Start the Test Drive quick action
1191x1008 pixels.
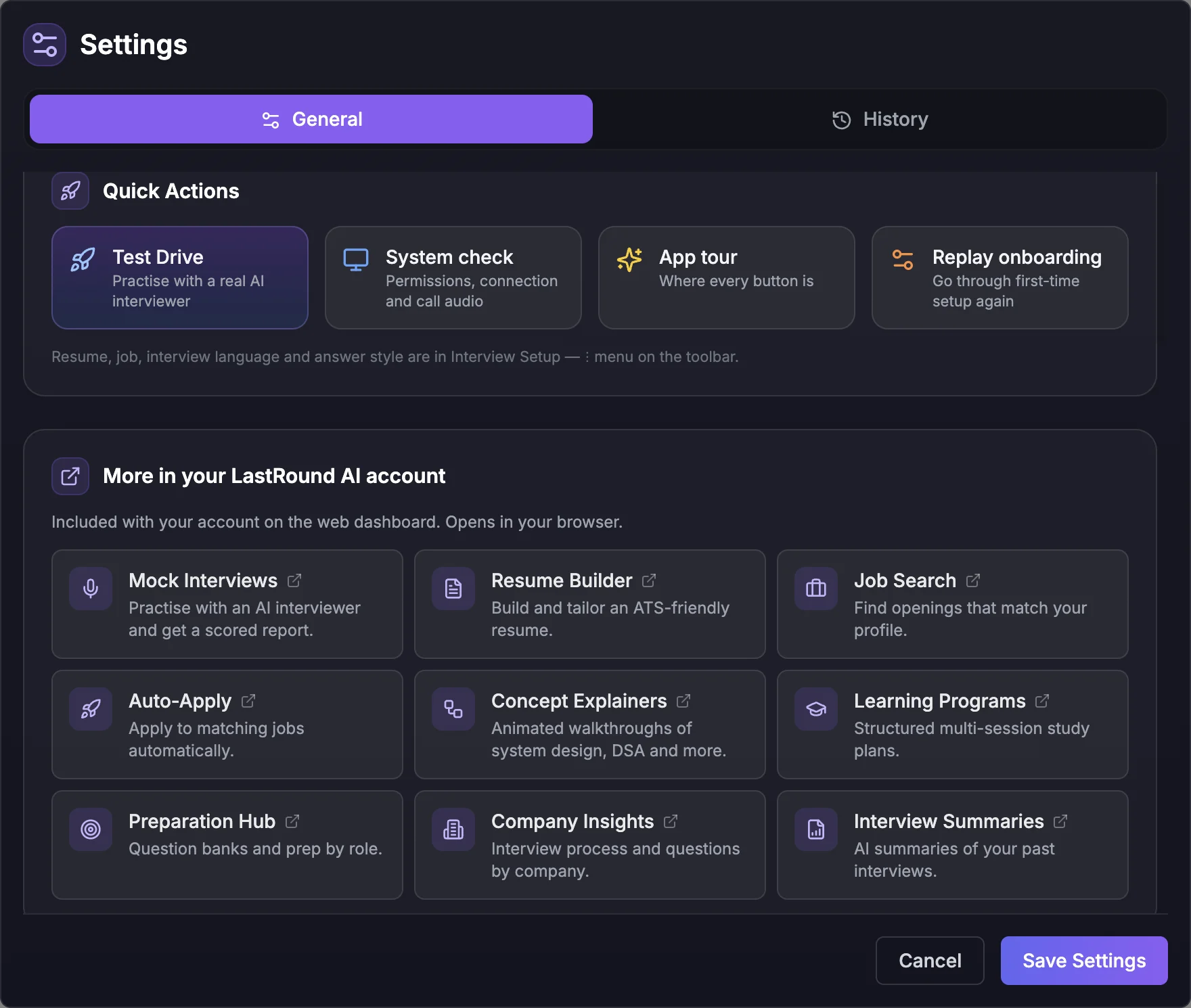pyautogui.click(x=180, y=277)
